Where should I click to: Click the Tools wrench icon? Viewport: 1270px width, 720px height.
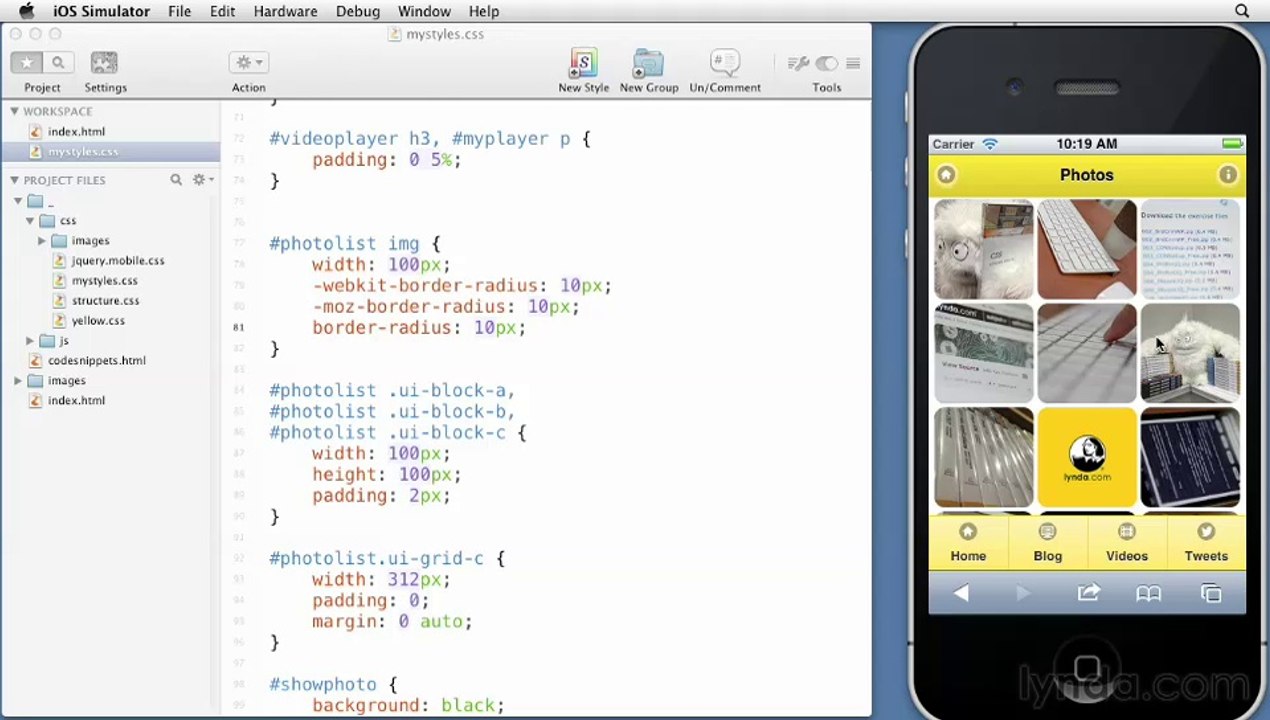(x=797, y=63)
